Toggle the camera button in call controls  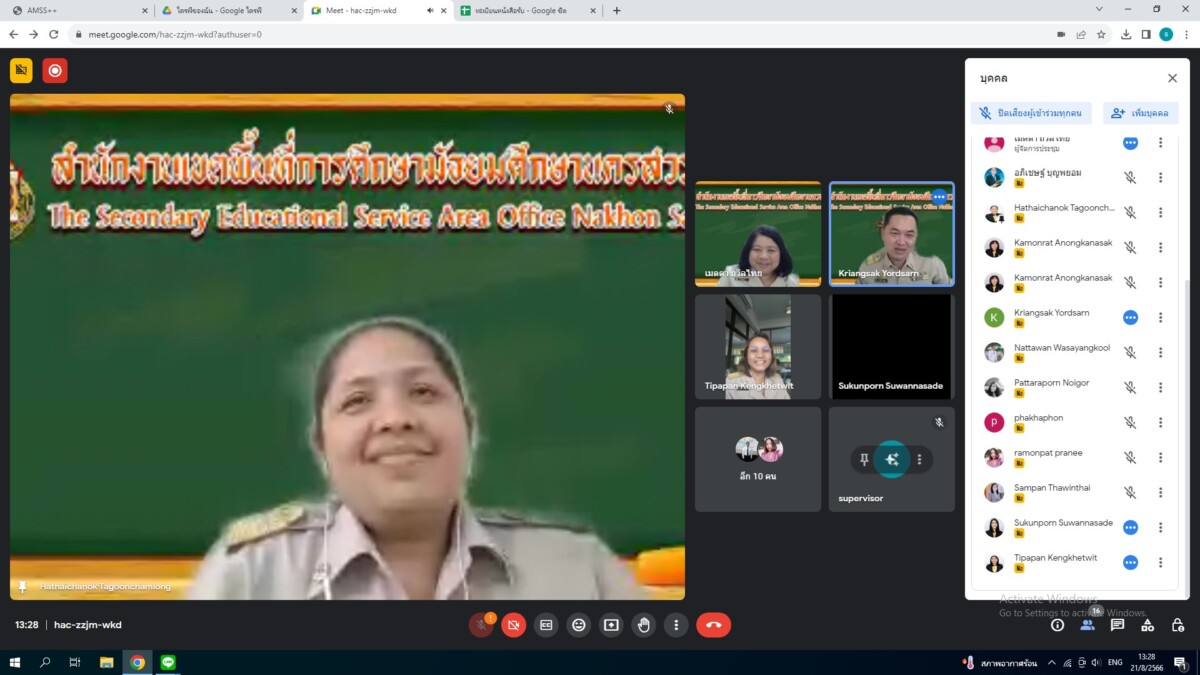coord(513,625)
